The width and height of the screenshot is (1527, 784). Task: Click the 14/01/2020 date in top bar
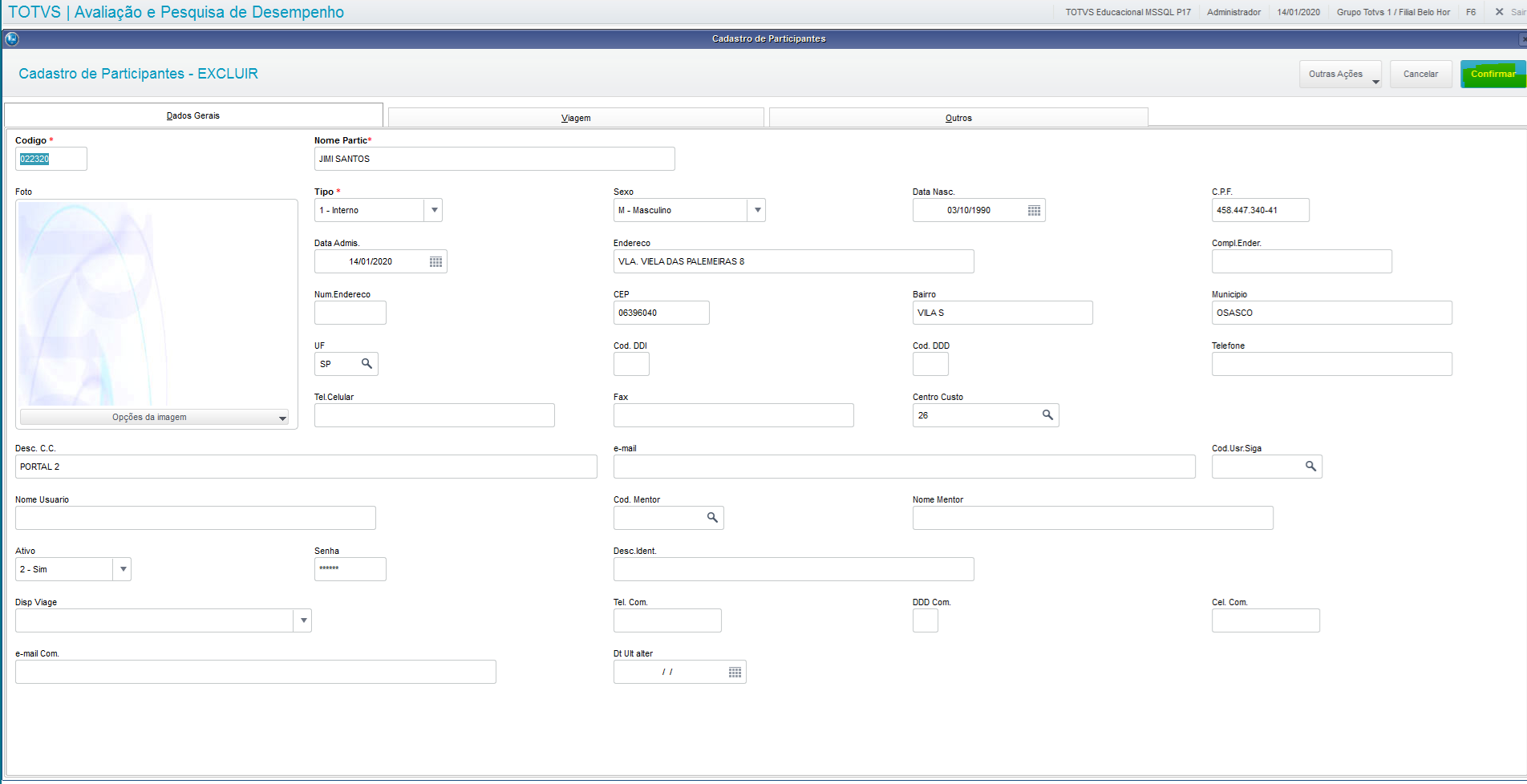click(1298, 12)
